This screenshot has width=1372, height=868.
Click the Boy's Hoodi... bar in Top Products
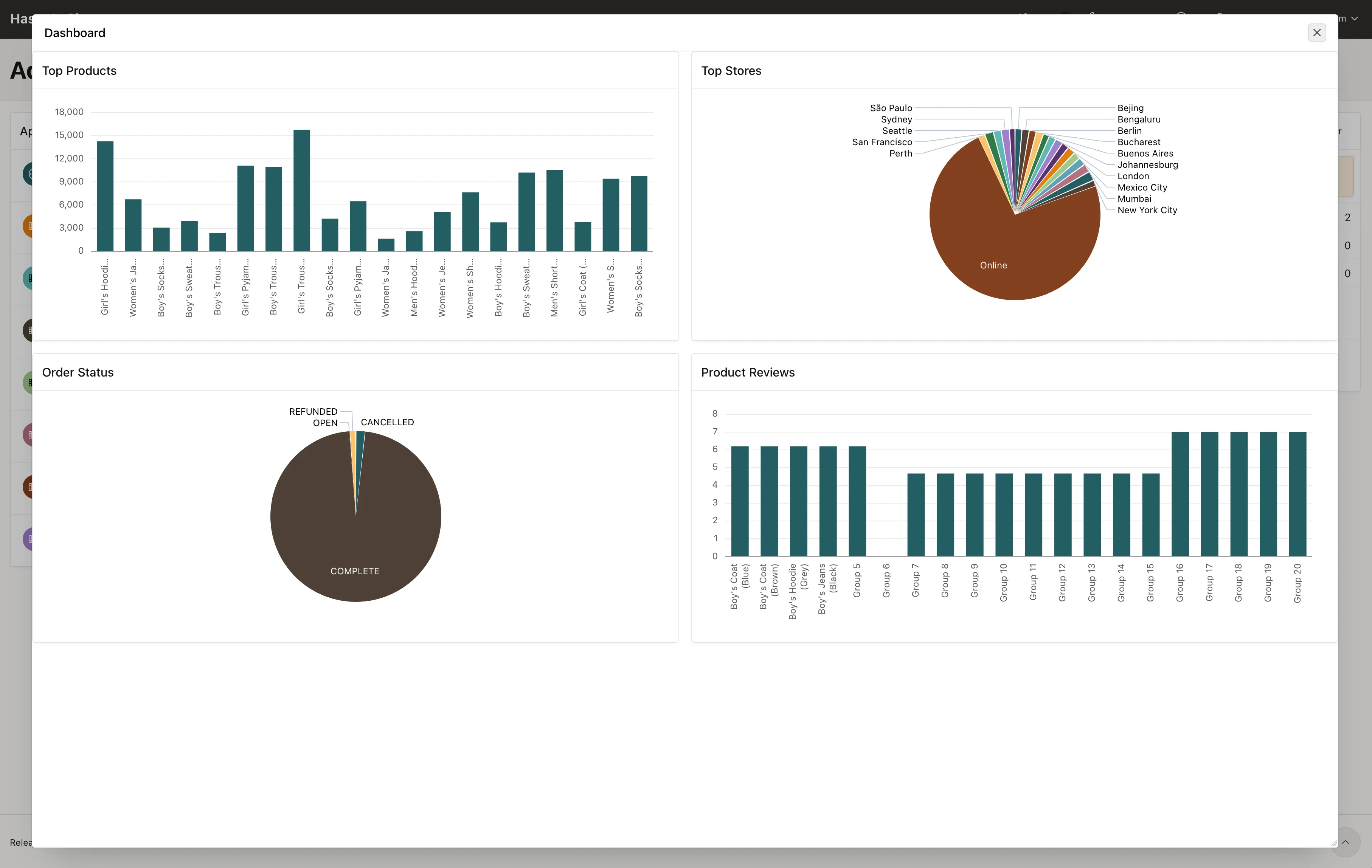click(x=498, y=236)
